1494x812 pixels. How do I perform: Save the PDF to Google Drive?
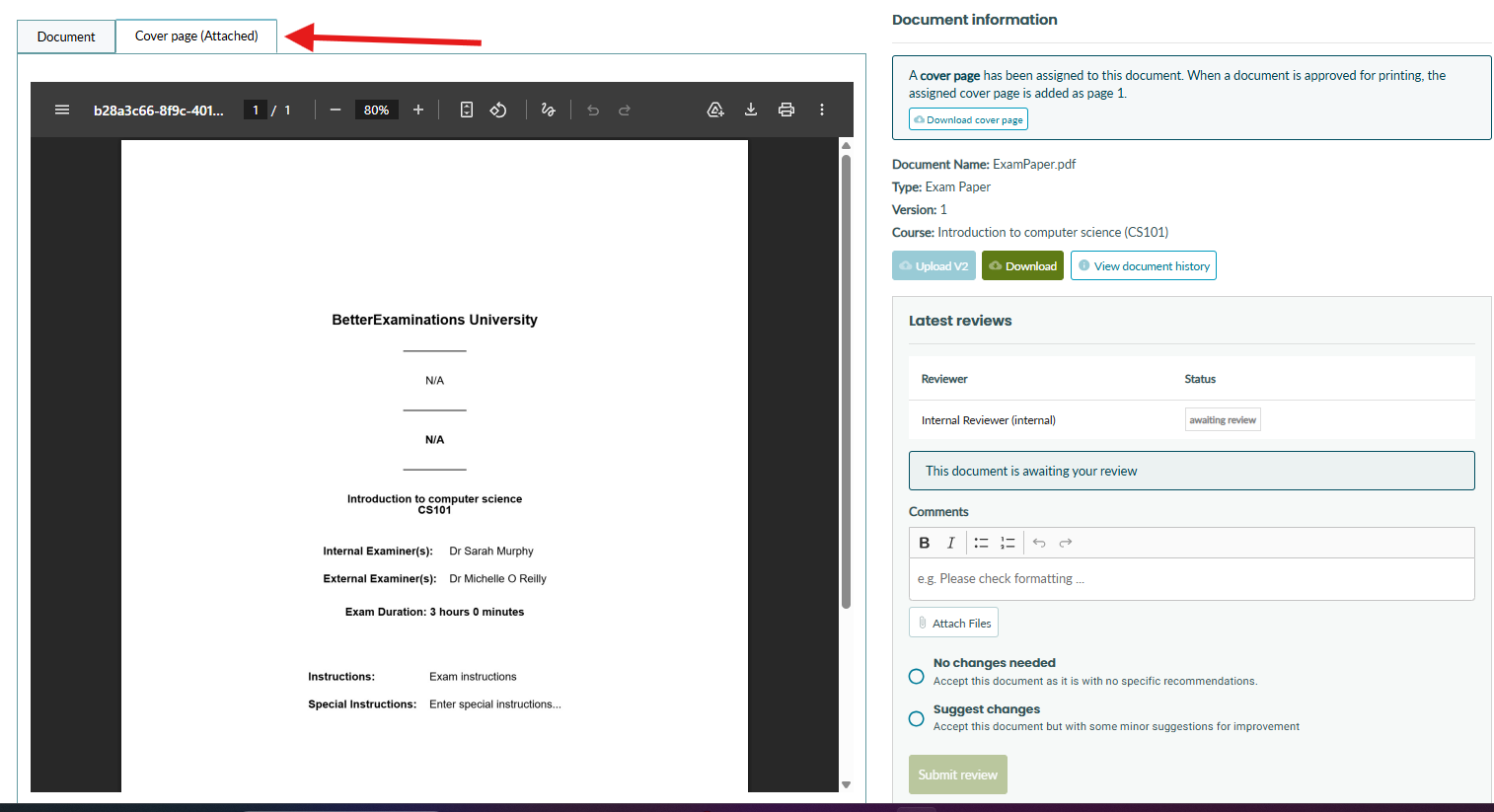click(x=716, y=110)
